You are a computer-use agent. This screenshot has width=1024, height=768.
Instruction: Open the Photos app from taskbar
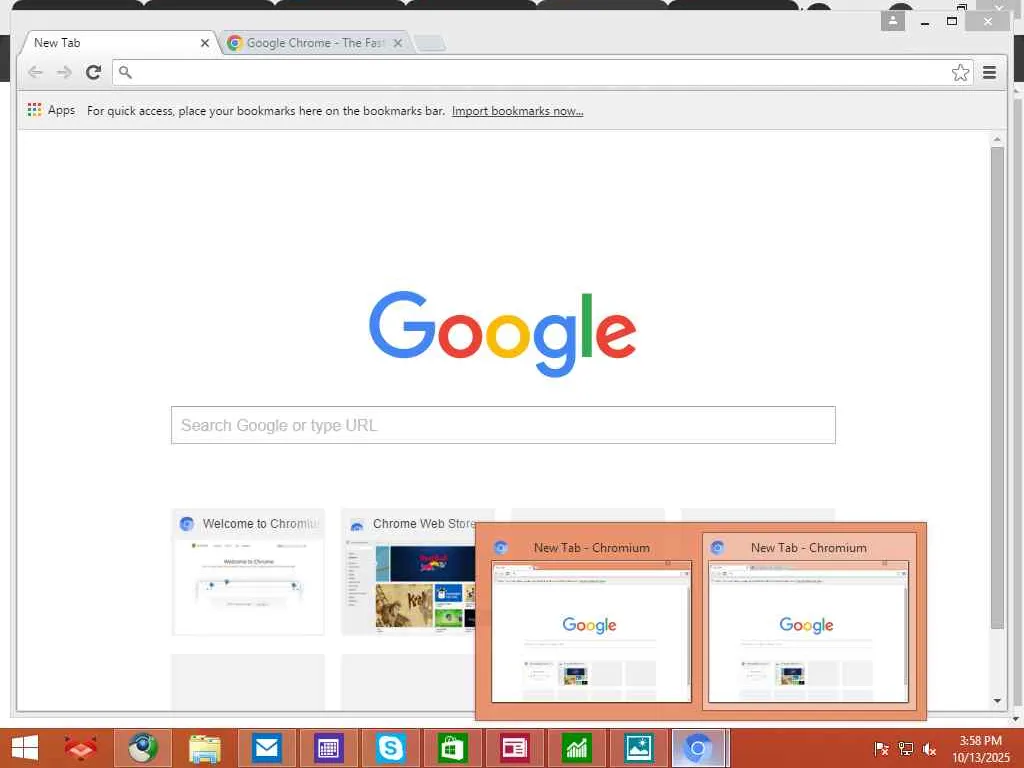tap(638, 748)
